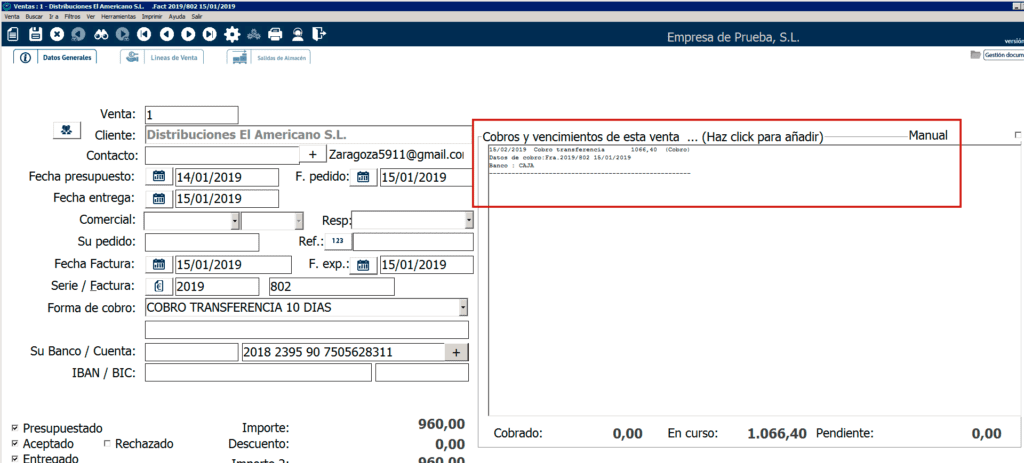Screen dimensions: 1024x463
Task: Open the gear settings icon
Action: click(232, 35)
